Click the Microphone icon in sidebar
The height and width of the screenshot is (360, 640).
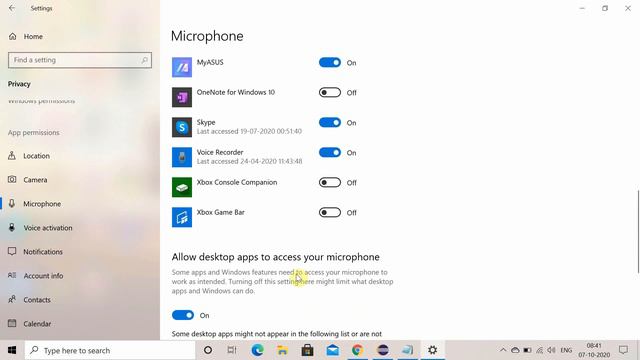point(12,203)
